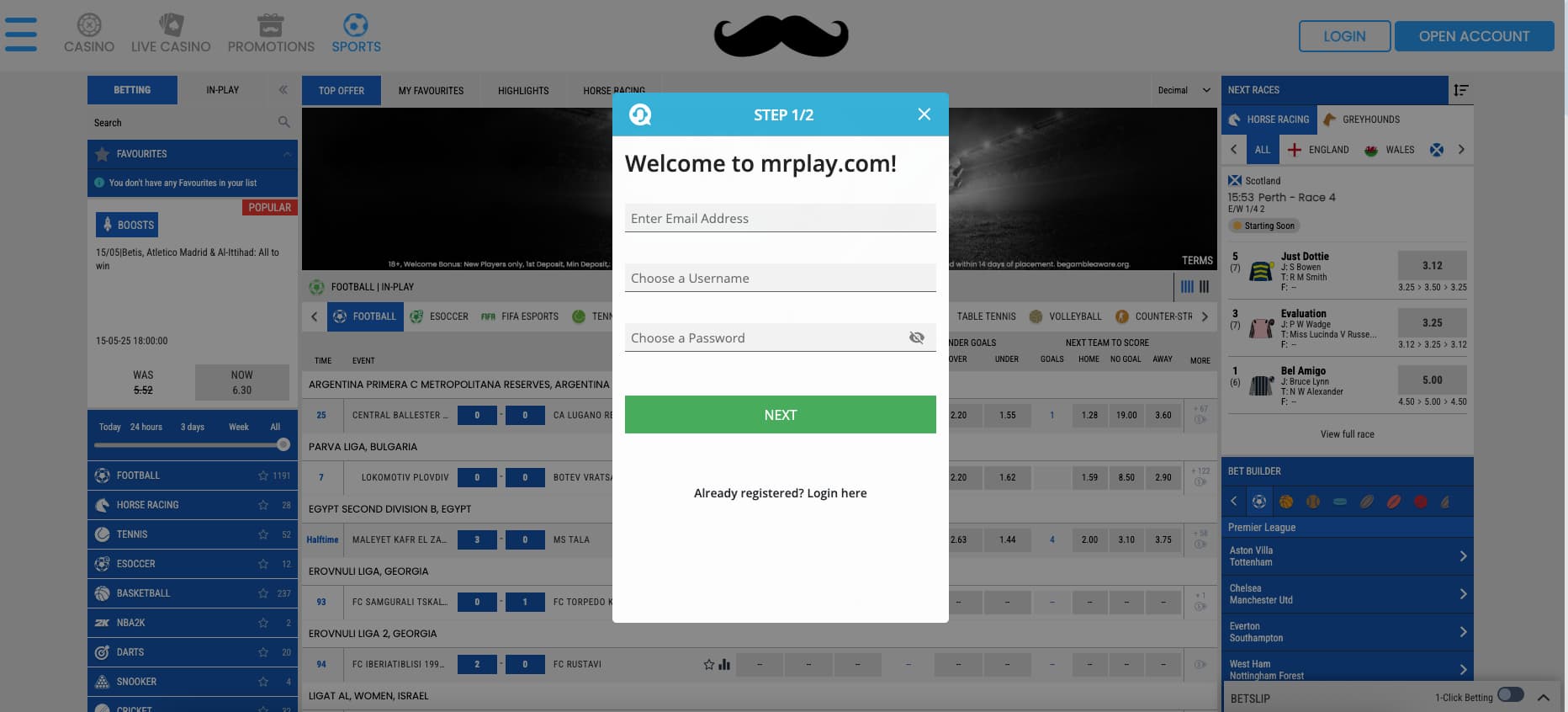Collapse the left betting sidebar arrows
This screenshot has width=1568, height=712.
(283, 89)
